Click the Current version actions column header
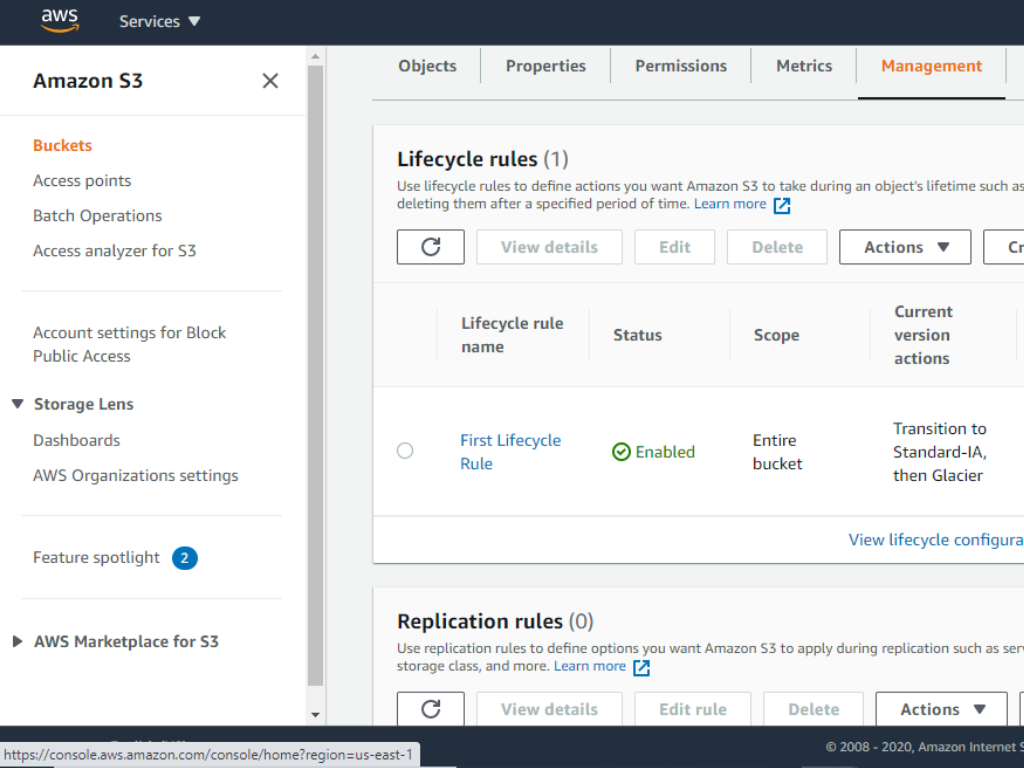The width and height of the screenshot is (1024, 768). click(923, 335)
